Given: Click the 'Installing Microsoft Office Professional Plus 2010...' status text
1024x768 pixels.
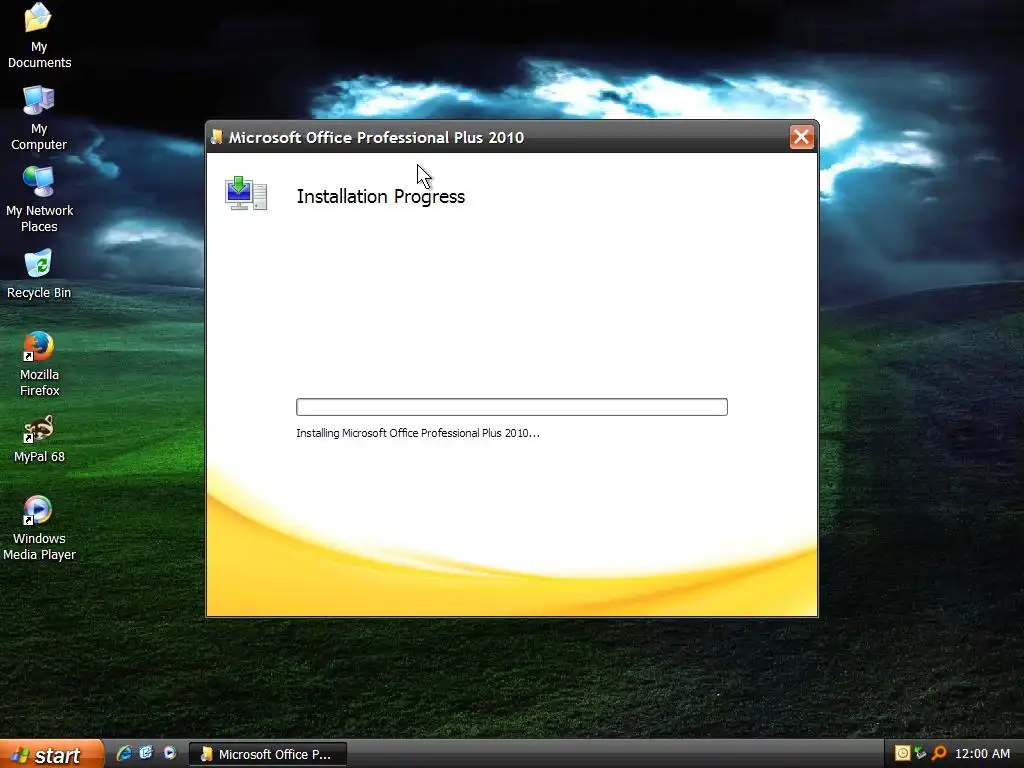Looking at the screenshot, I should [x=418, y=433].
